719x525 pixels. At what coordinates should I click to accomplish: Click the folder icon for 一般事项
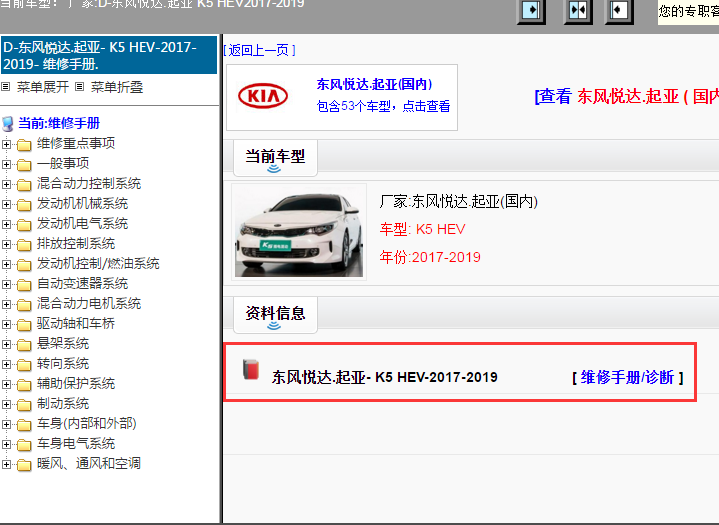[x=24, y=165]
